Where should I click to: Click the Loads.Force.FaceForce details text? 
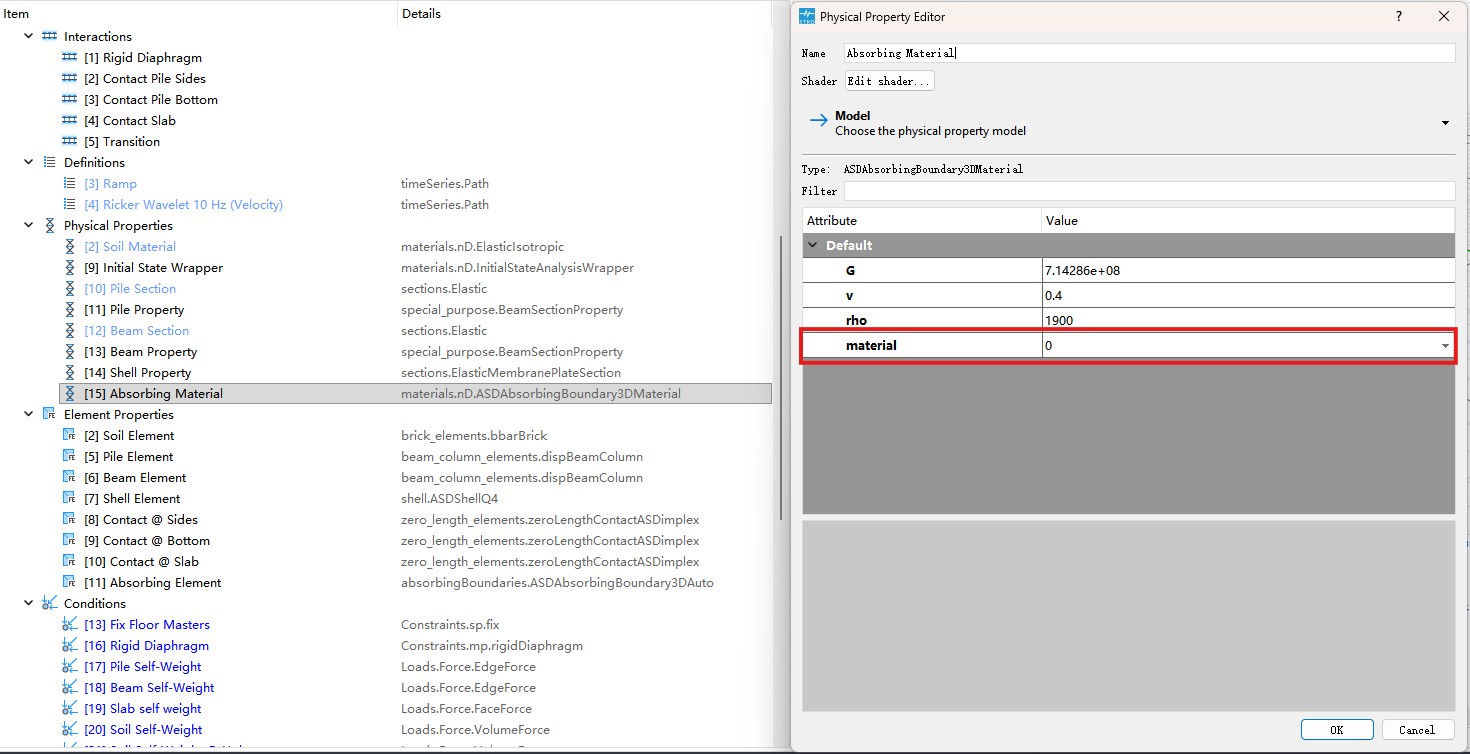click(x=466, y=709)
